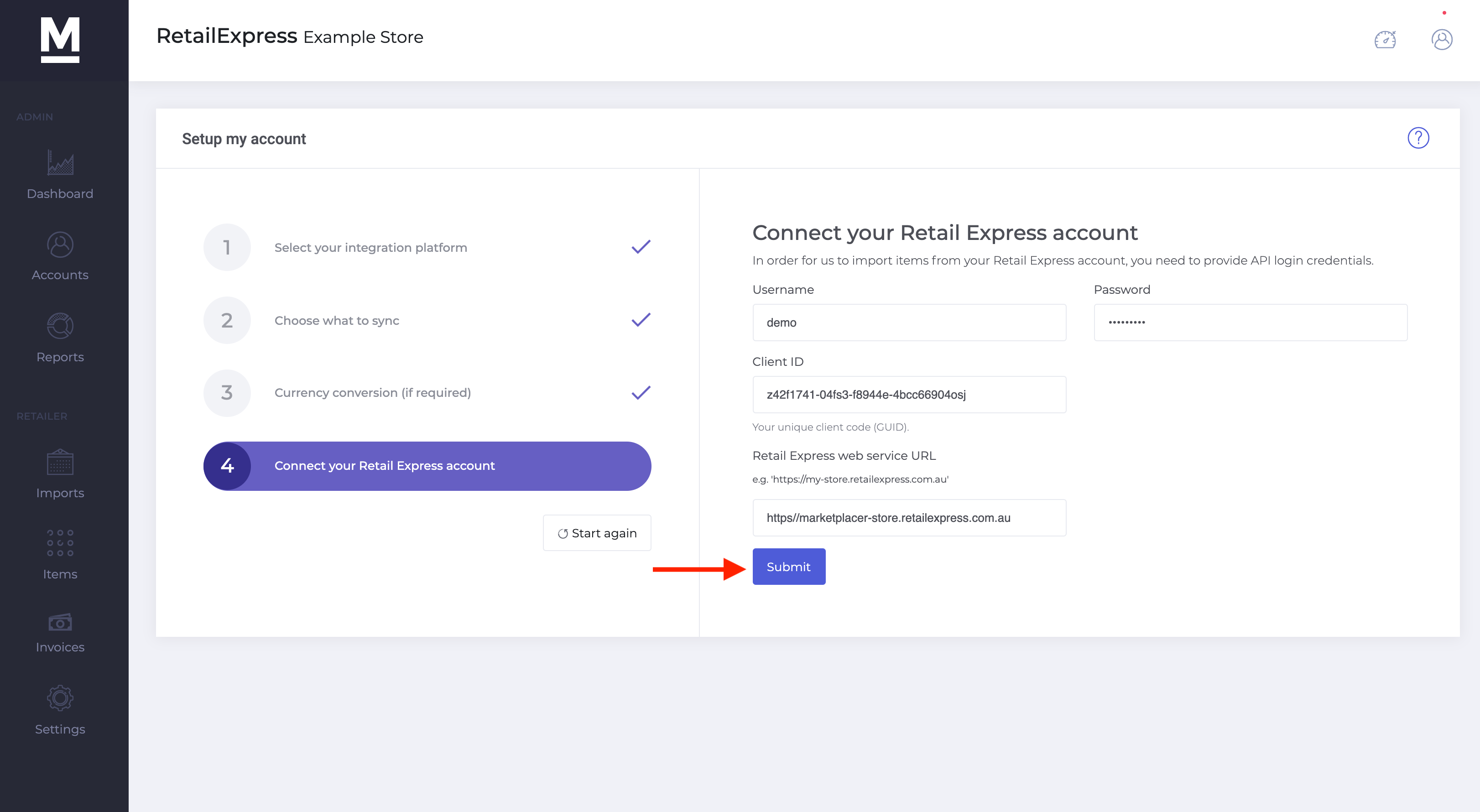Viewport: 1480px width, 812px height.
Task: Click checkmark beside Currency conversion
Action: coord(641,392)
